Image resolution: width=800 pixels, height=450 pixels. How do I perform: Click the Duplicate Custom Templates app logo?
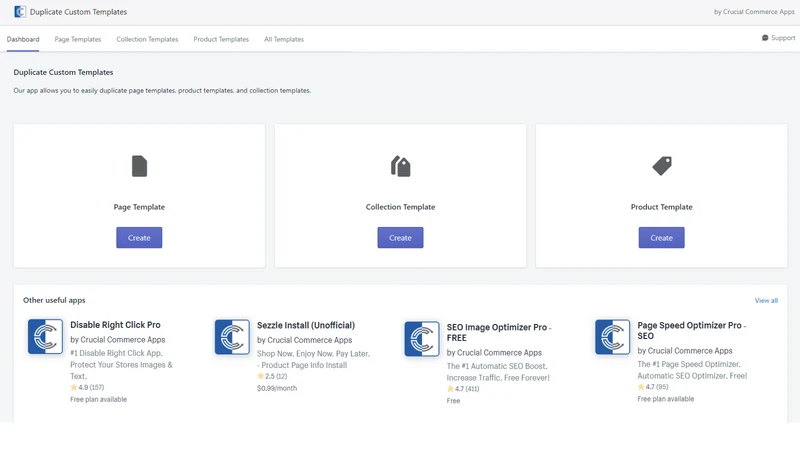click(x=20, y=12)
